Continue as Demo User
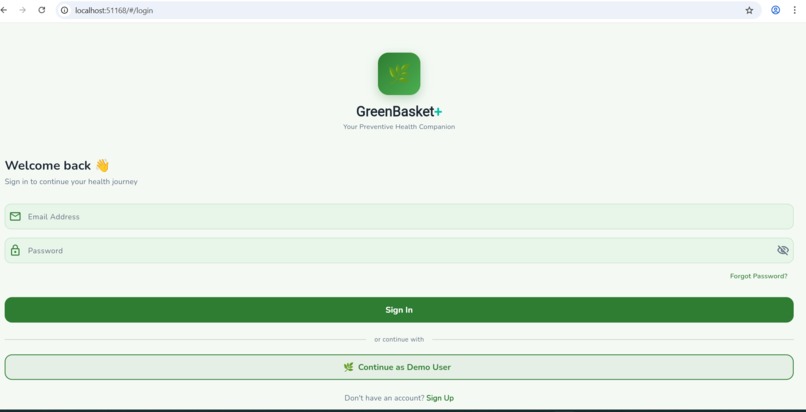806x412 pixels. tap(399, 367)
